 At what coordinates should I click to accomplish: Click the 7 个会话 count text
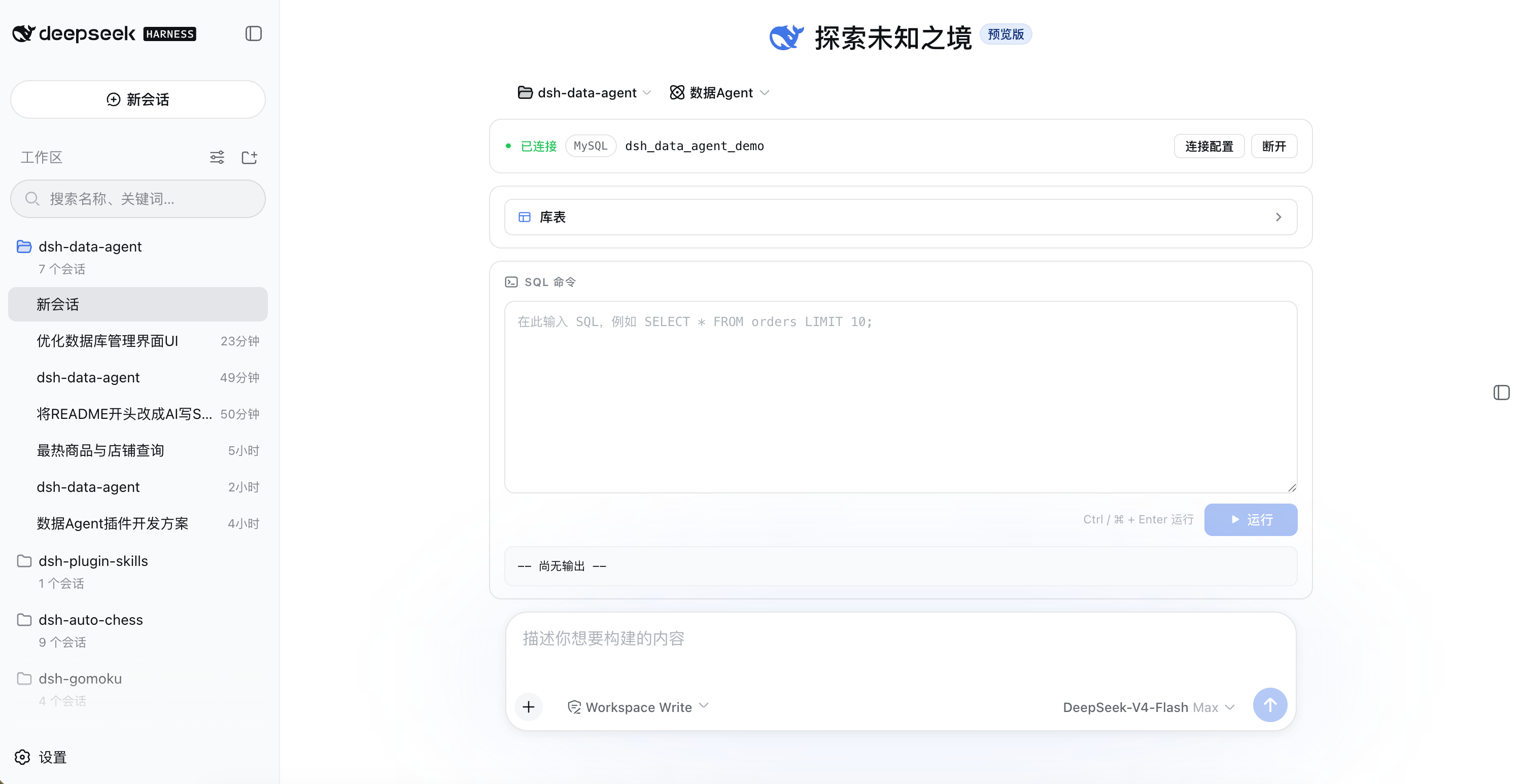point(62,269)
